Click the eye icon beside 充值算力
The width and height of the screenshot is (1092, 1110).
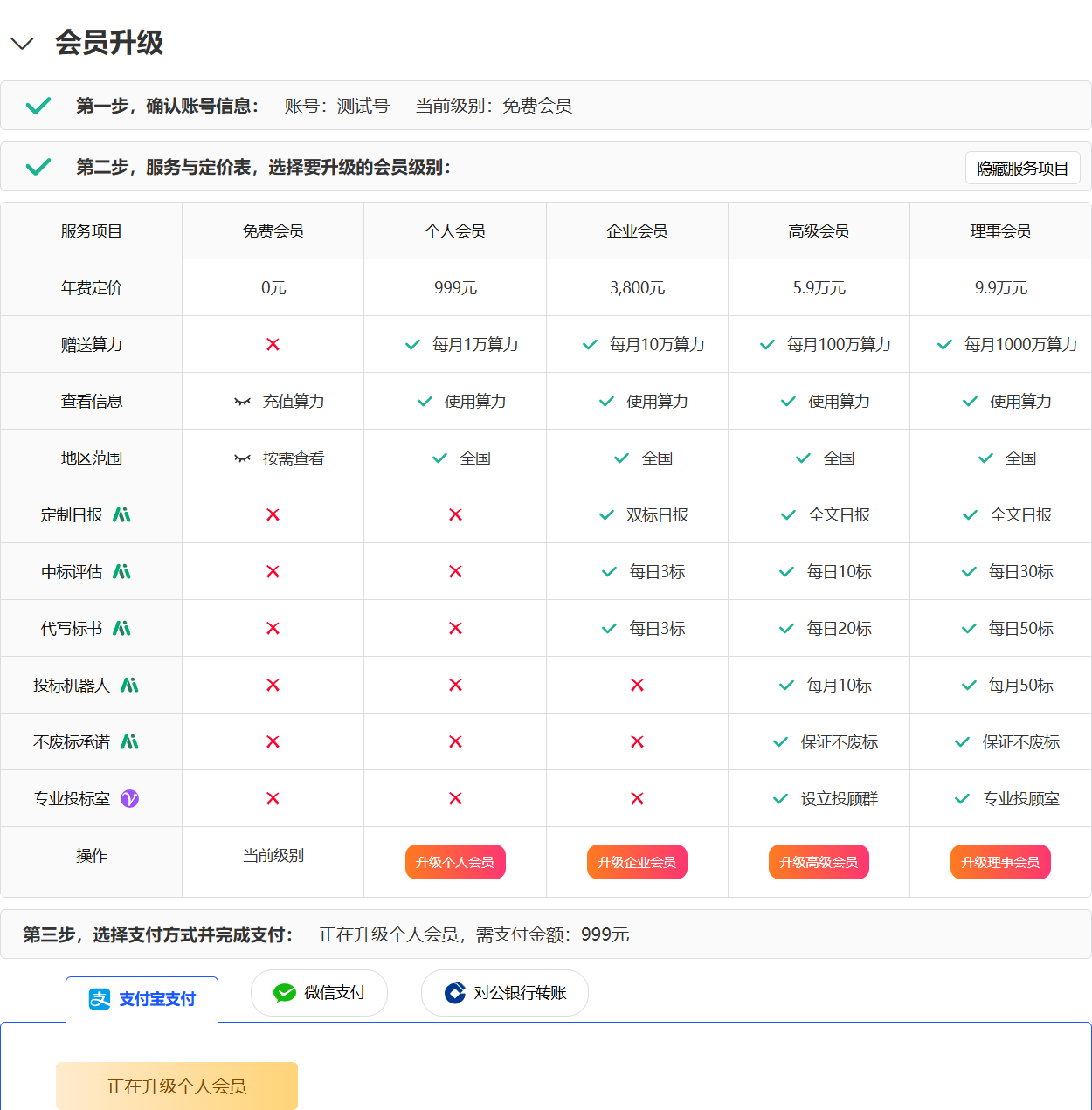[242, 402]
